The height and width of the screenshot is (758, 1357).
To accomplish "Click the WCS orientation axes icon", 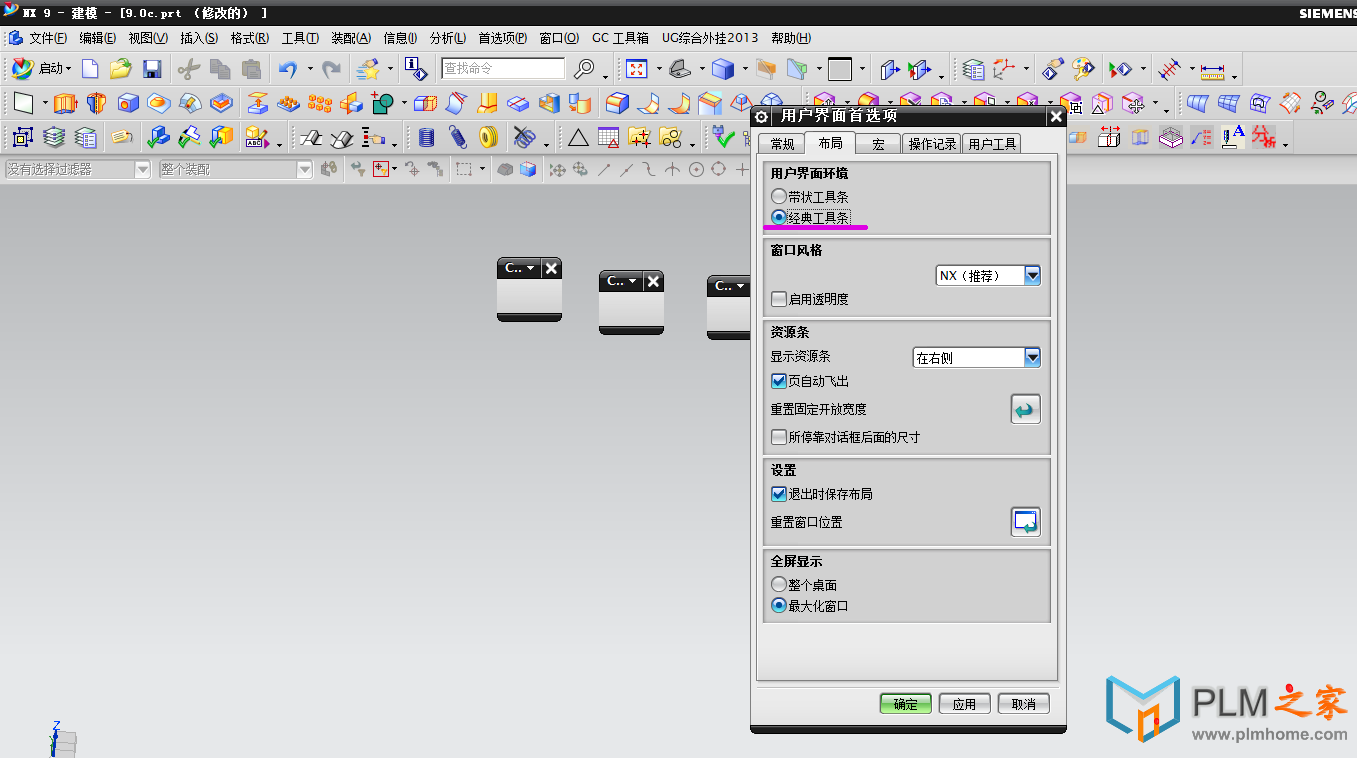I will [1003, 69].
